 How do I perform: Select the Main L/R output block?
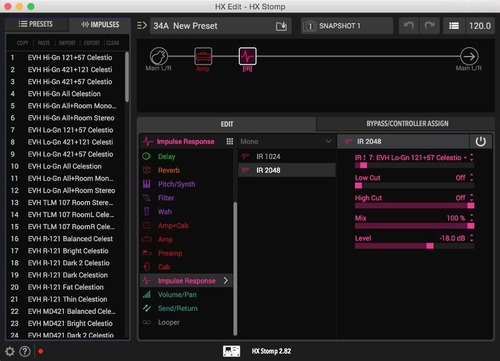469,56
